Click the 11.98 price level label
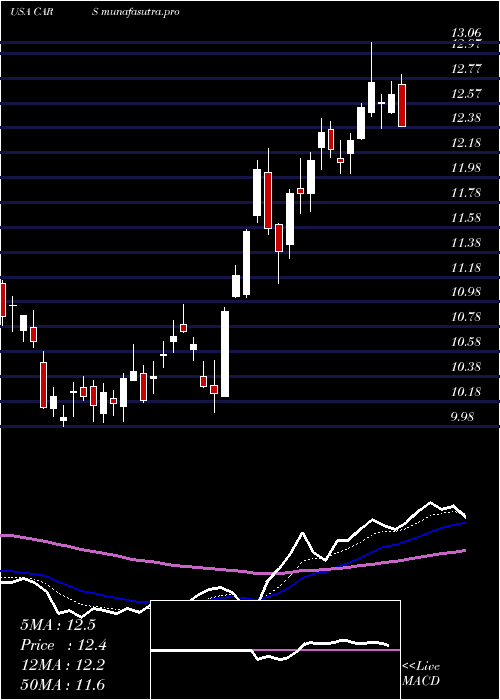 click(x=466, y=168)
